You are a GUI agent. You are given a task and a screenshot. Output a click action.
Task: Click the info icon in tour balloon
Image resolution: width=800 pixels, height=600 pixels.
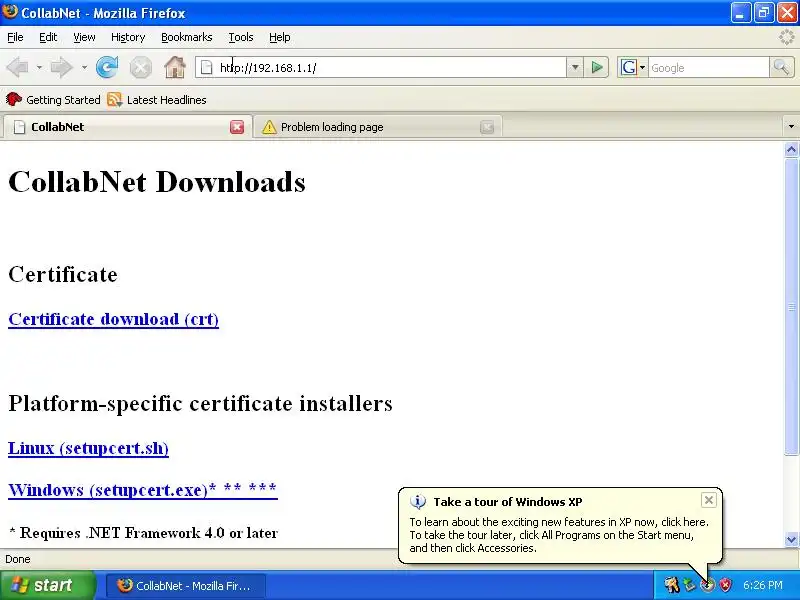click(x=418, y=502)
